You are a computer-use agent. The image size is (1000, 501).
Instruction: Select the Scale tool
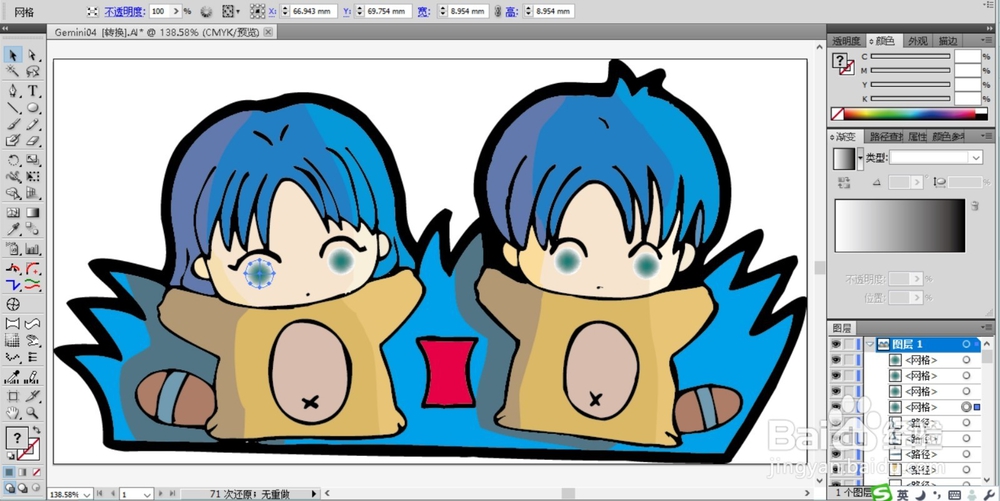pyautogui.click(x=33, y=160)
